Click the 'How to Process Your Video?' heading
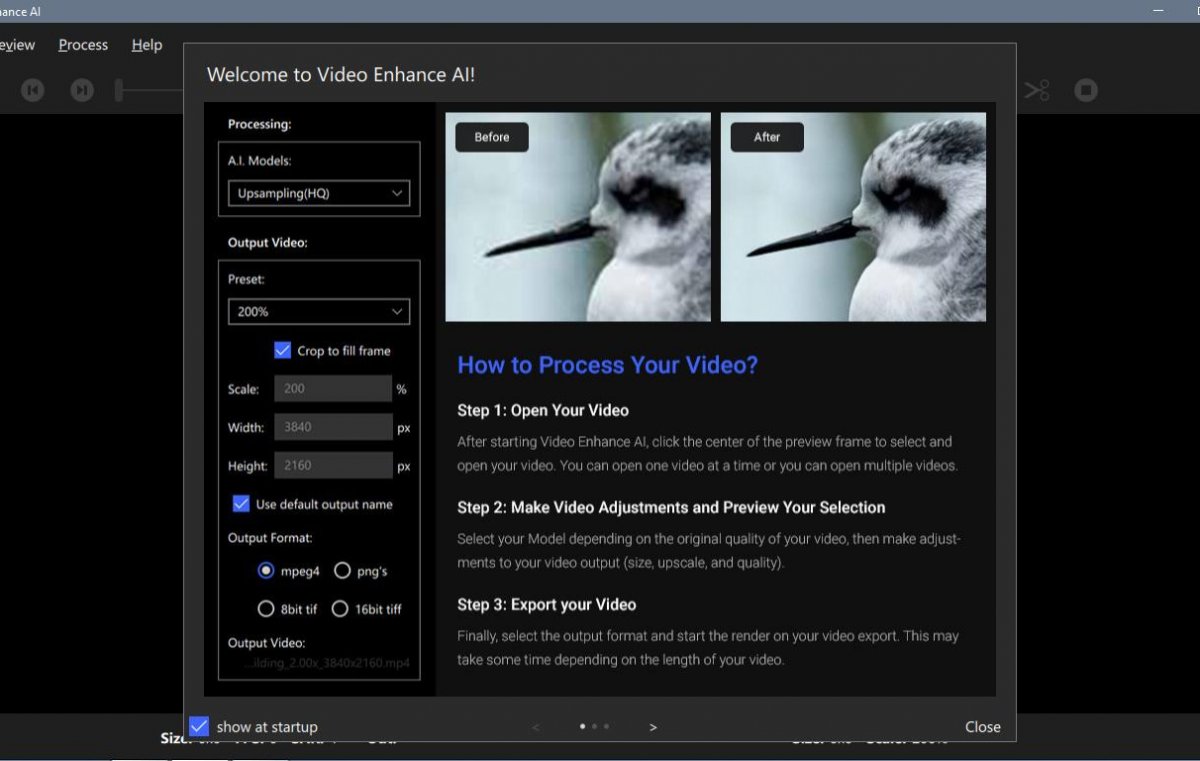The width and height of the screenshot is (1200, 761). point(608,365)
